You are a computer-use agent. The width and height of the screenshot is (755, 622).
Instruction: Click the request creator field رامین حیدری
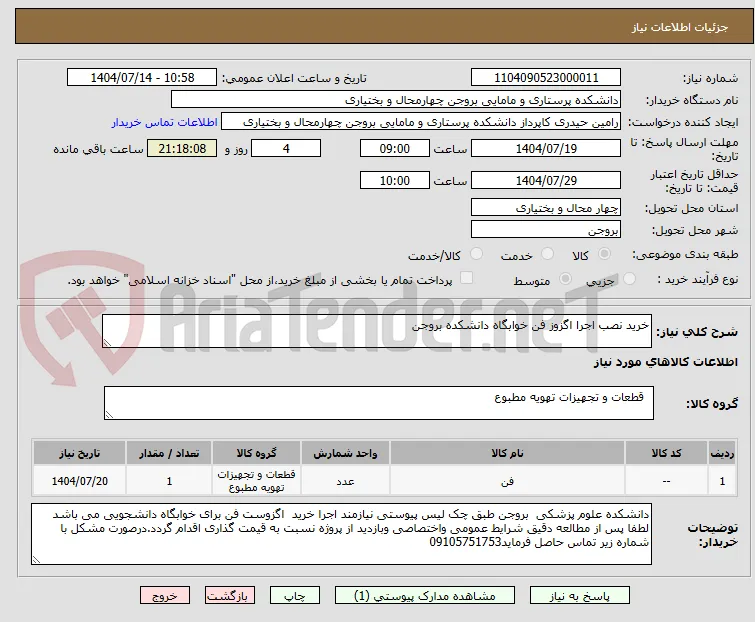pyautogui.click(x=421, y=122)
